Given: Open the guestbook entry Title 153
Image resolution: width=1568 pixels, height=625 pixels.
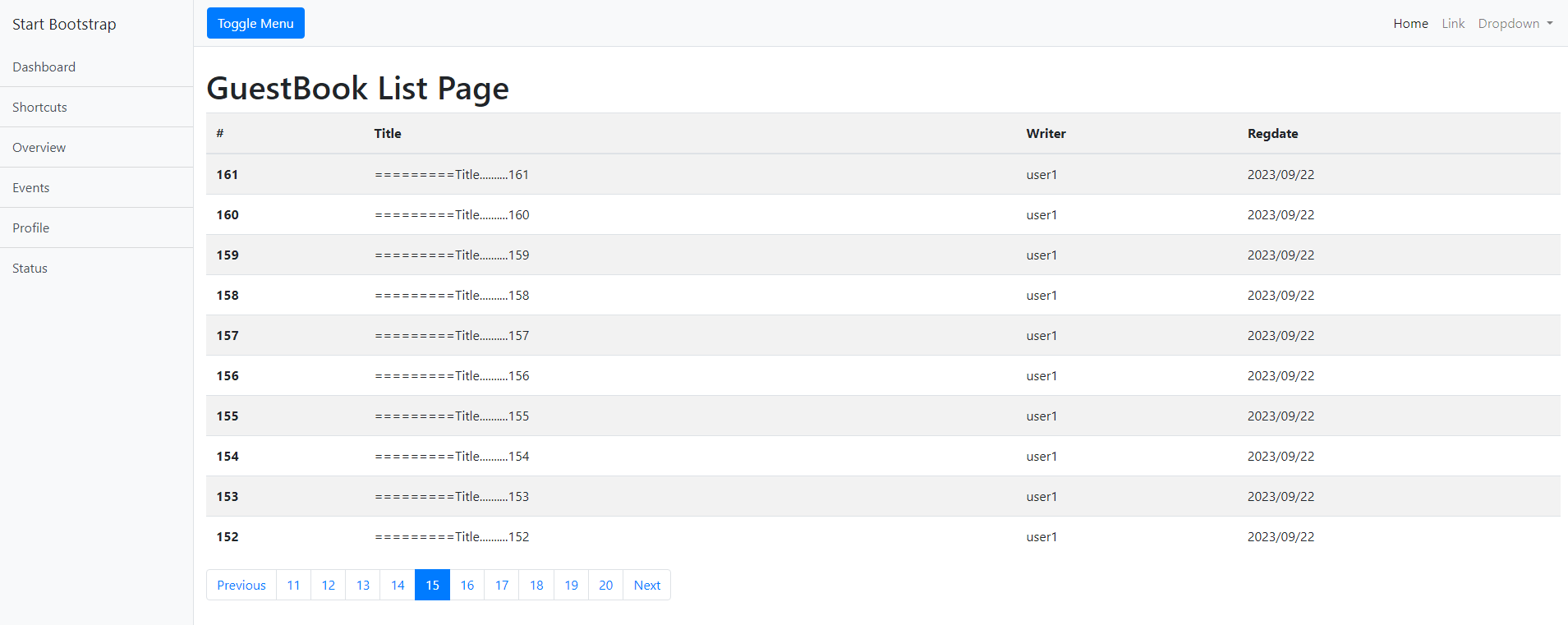Looking at the screenshot, I should click(452, 496).
